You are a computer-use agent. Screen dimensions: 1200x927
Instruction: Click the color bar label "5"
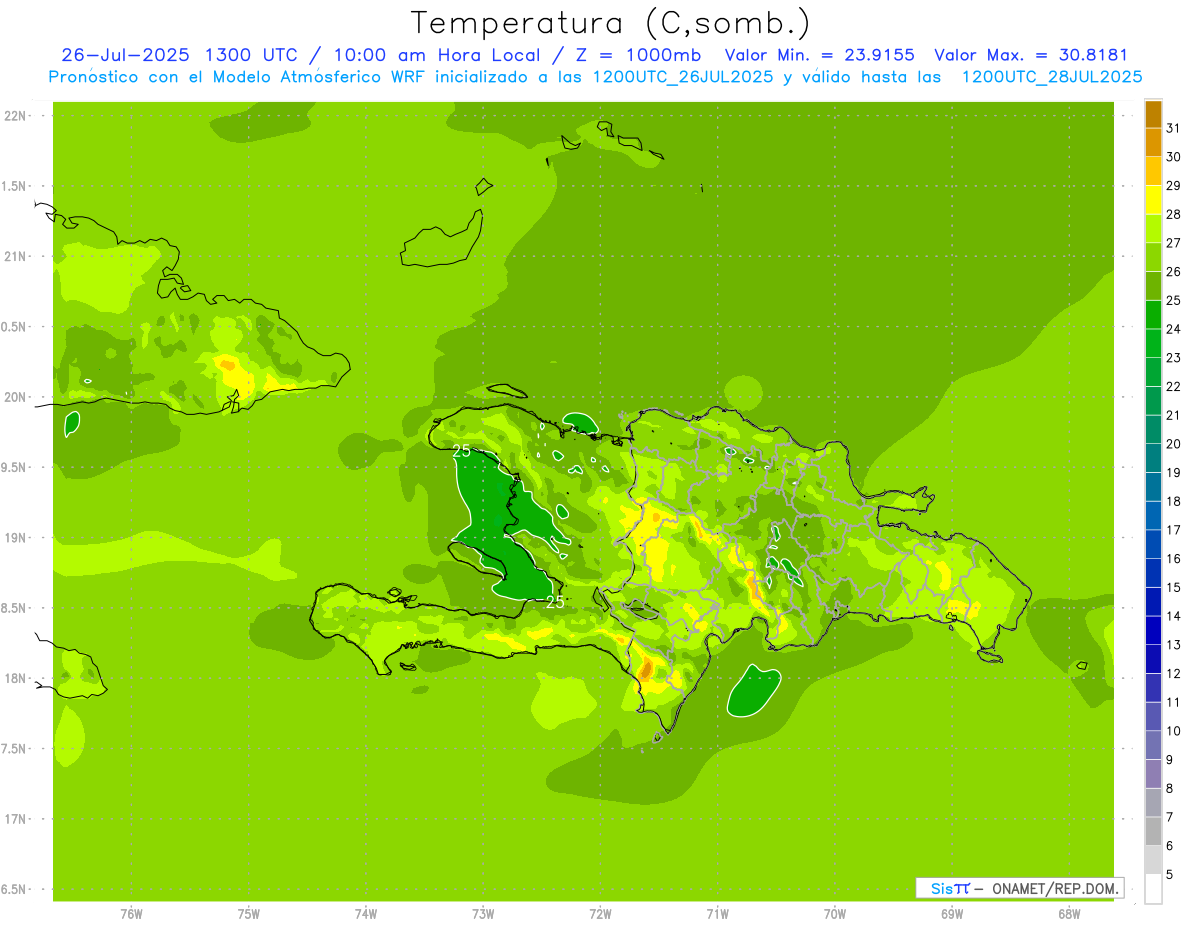click(x=1170, y=875)
